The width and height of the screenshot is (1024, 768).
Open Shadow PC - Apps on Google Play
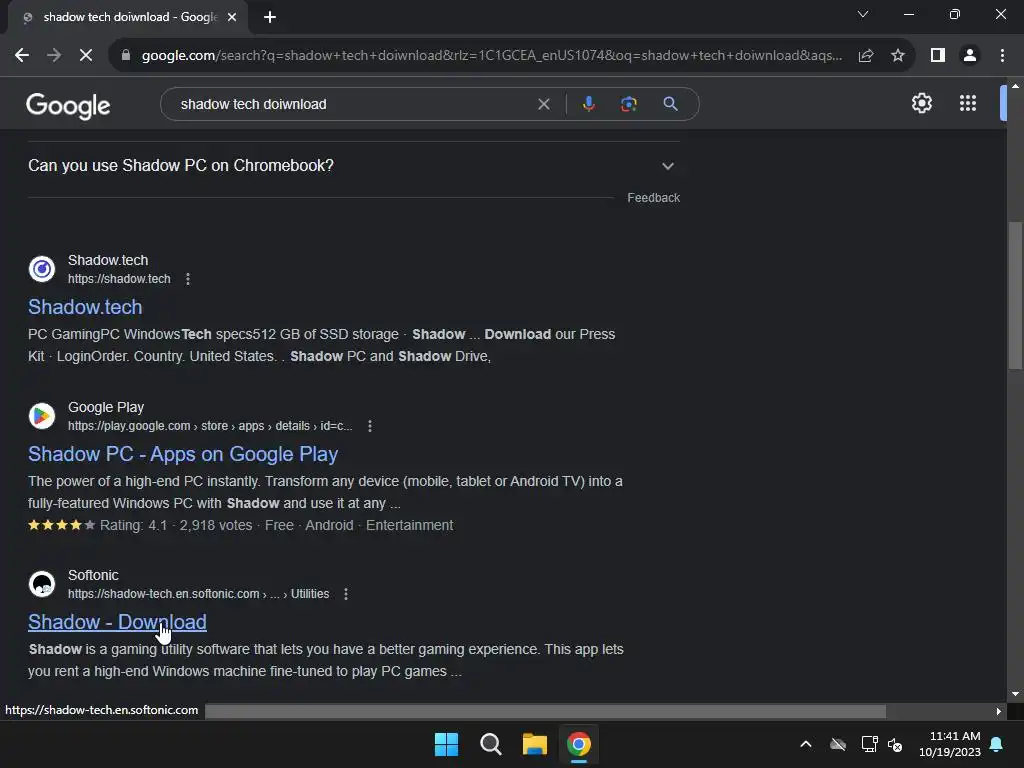(x=183, y=454)
